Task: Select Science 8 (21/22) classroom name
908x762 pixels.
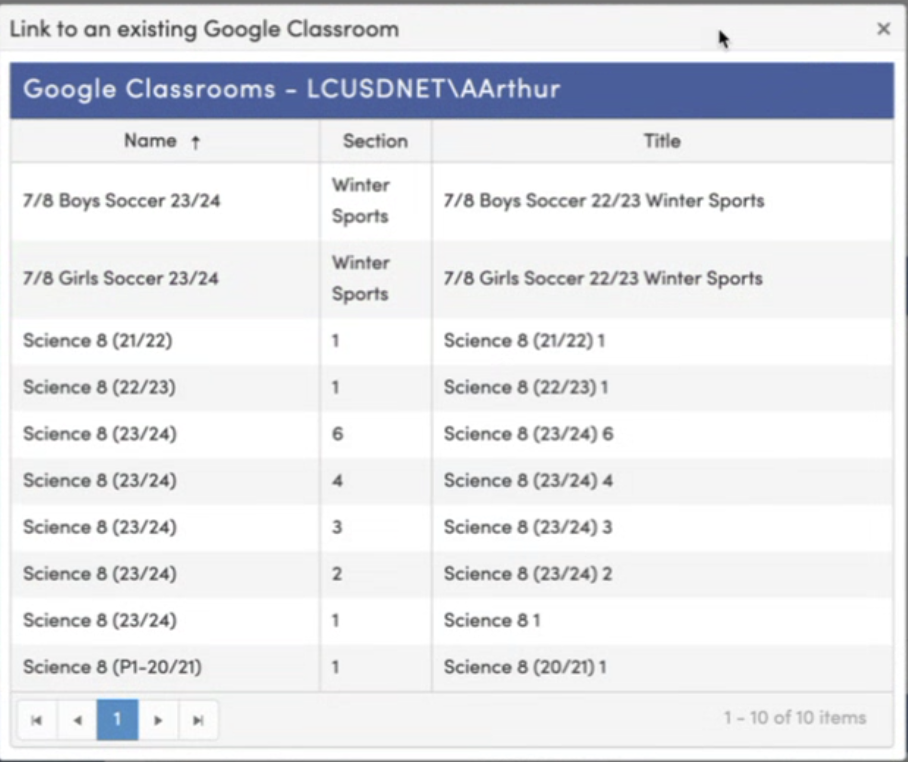Action: 97,340
